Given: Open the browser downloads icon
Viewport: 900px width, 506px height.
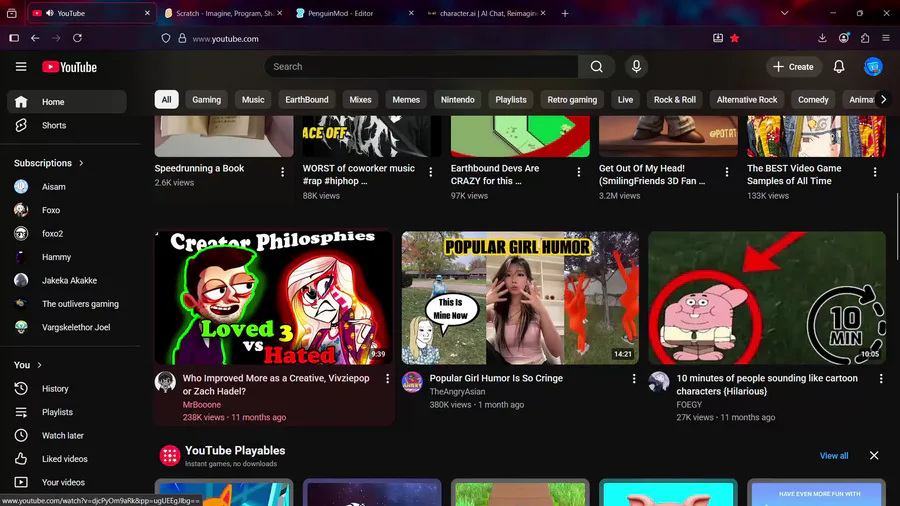Looking at the screenshot, I should [822, 38].
